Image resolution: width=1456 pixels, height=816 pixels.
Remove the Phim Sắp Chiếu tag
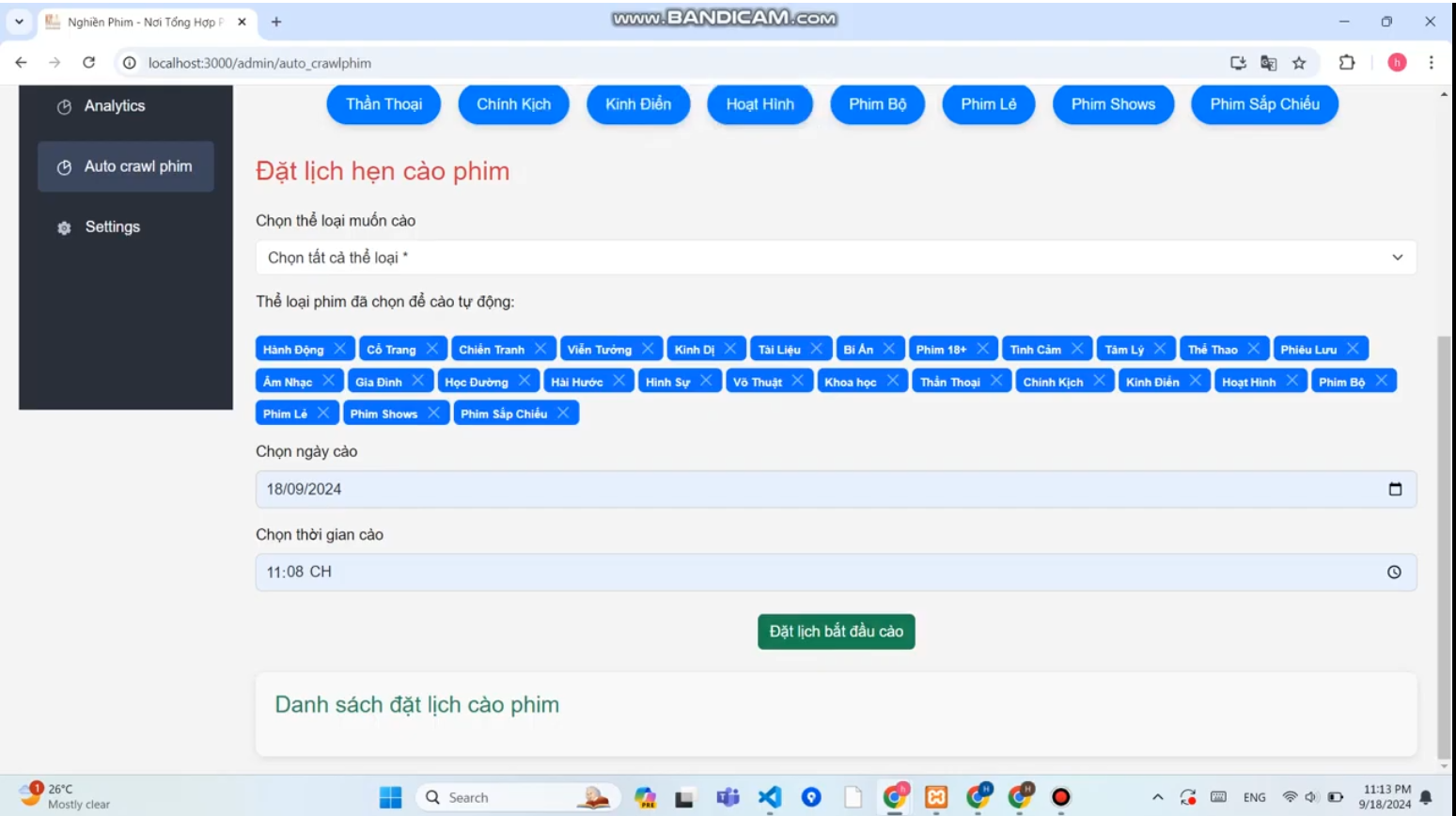(x=563, y=413)
